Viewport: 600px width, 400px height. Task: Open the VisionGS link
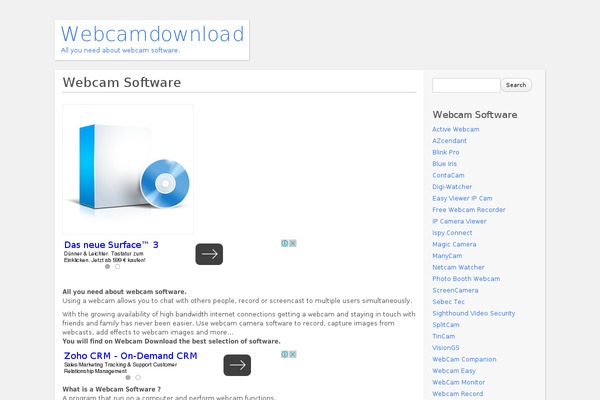[x=445, y=348]
